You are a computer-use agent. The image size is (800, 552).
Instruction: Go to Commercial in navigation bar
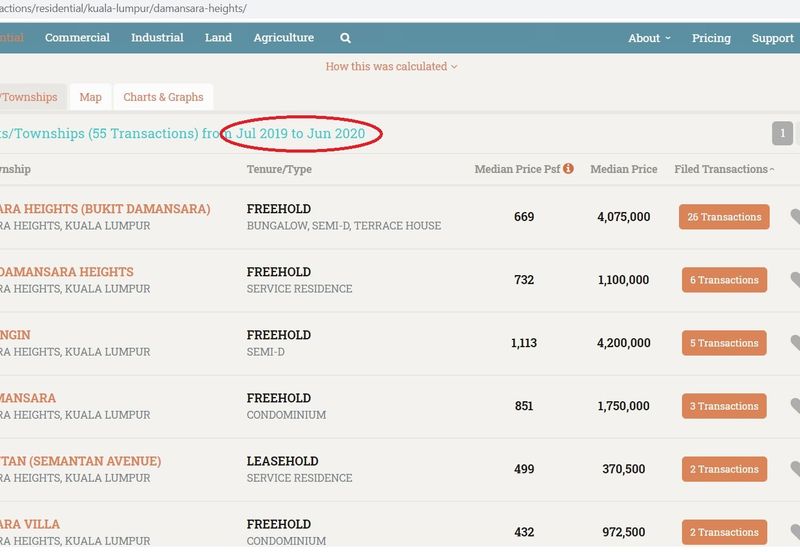77,38
